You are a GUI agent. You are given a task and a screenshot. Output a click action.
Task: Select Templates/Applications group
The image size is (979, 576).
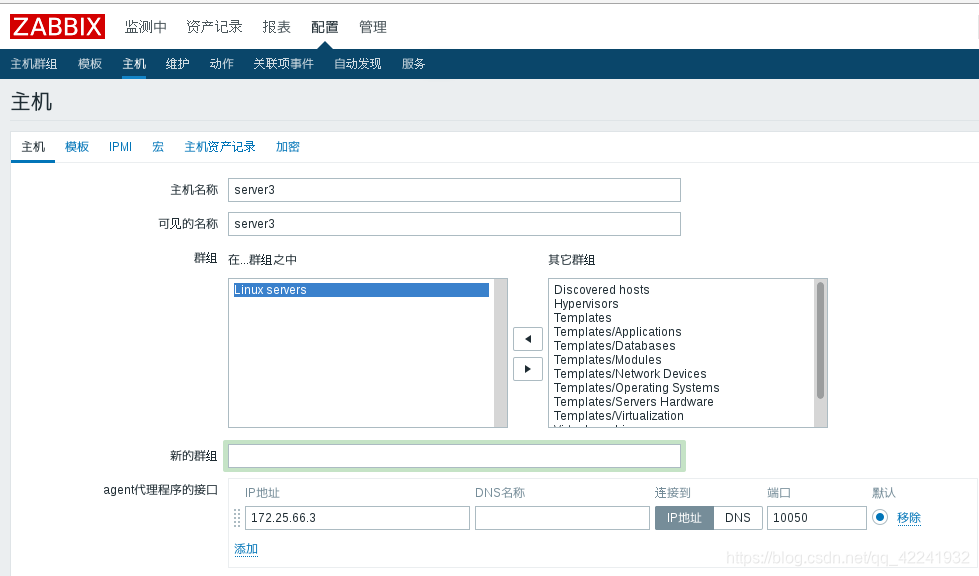[x=617, y=332]
